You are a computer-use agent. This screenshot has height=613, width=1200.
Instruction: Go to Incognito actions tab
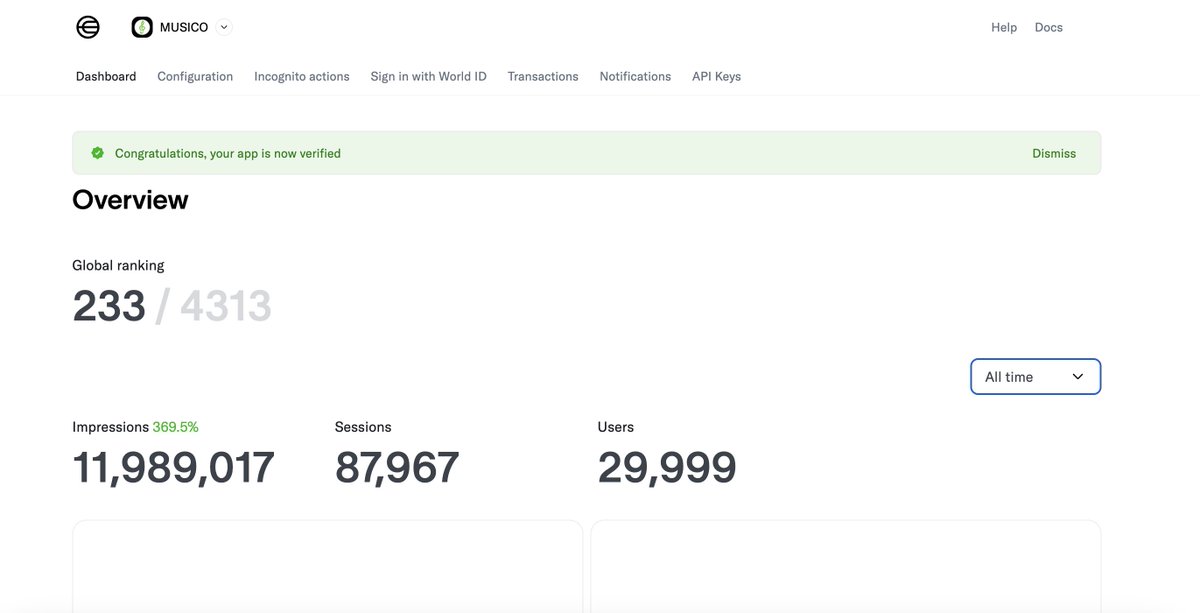pos(302,76)
